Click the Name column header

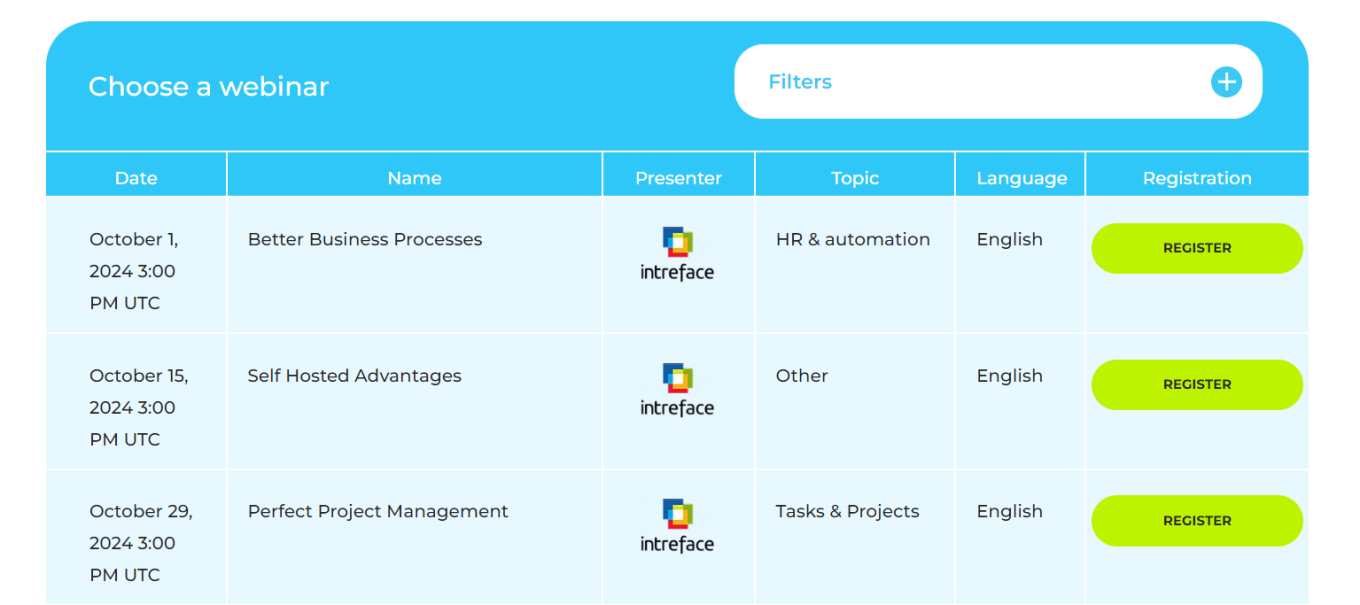414,177
